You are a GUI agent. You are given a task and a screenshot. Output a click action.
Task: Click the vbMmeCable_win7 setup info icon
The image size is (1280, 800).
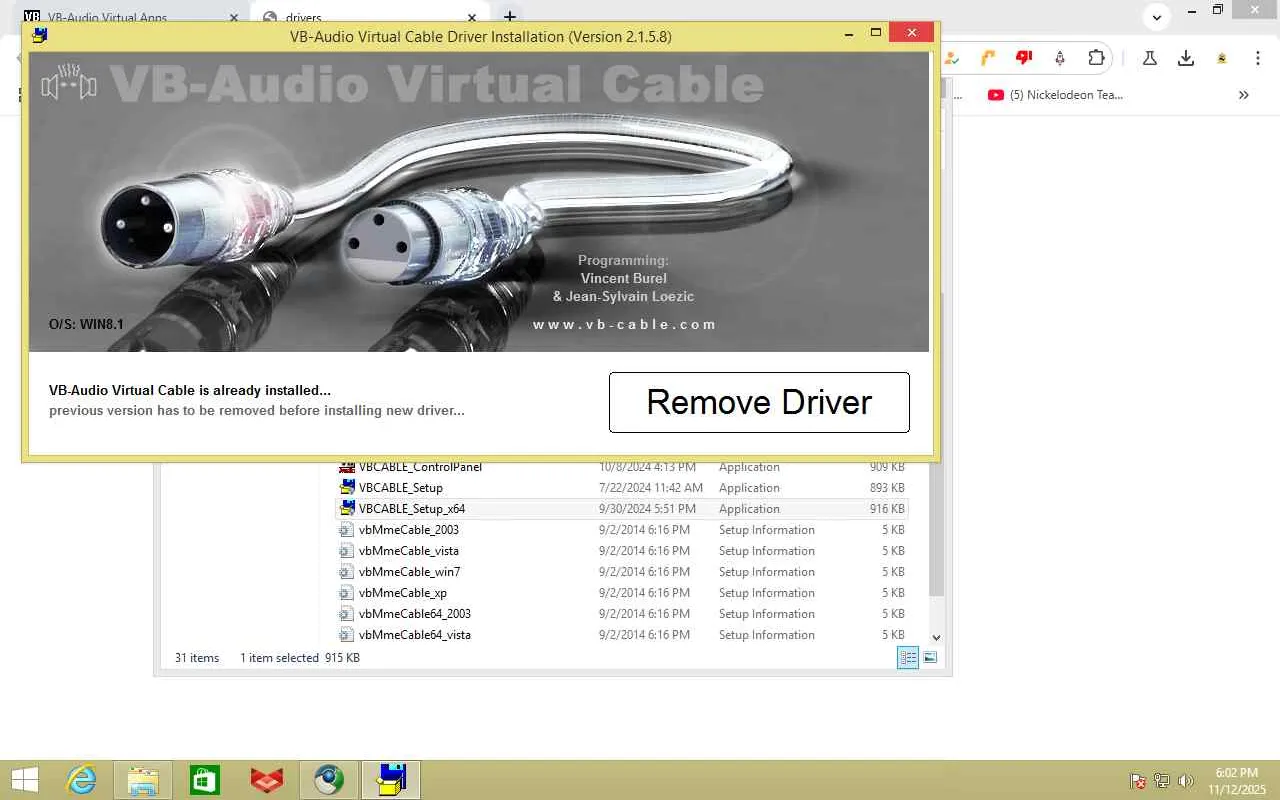(x=347, y=572)
